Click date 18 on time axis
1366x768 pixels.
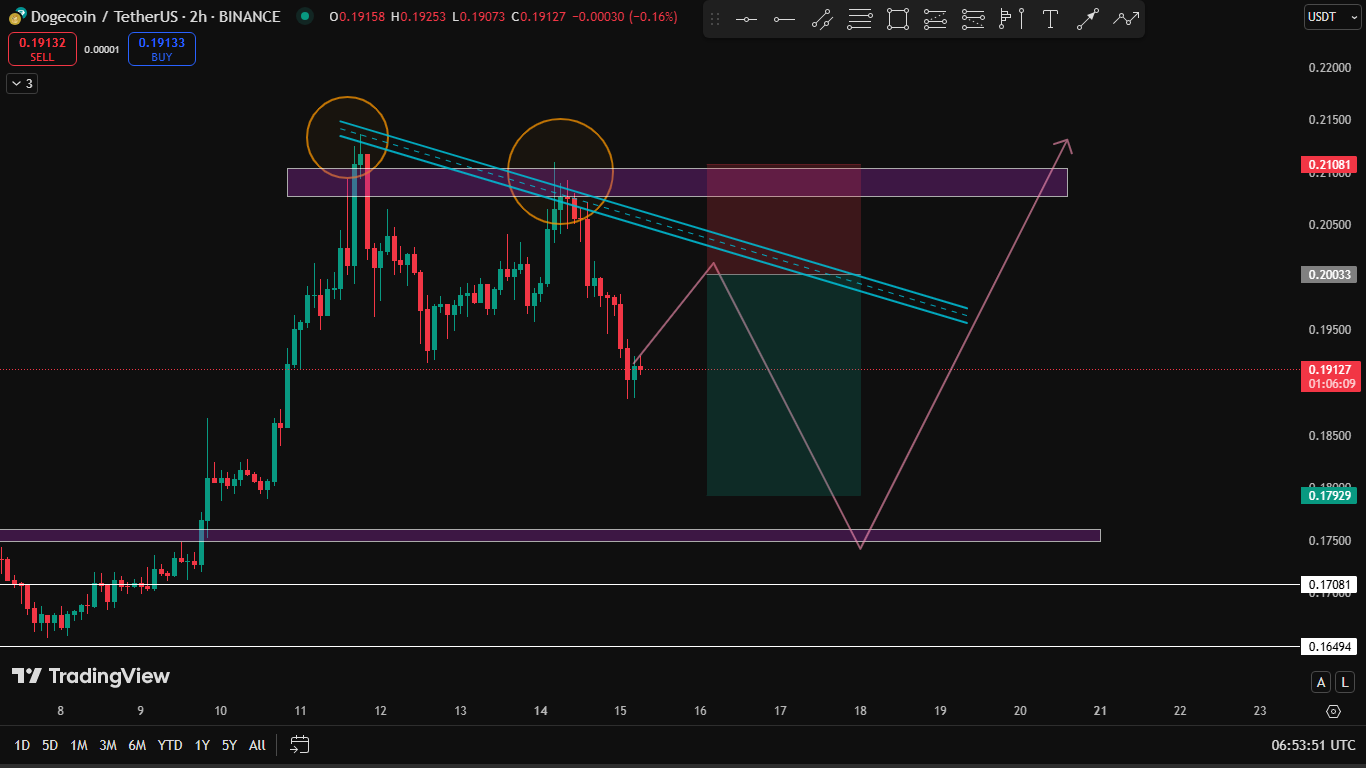860,711
